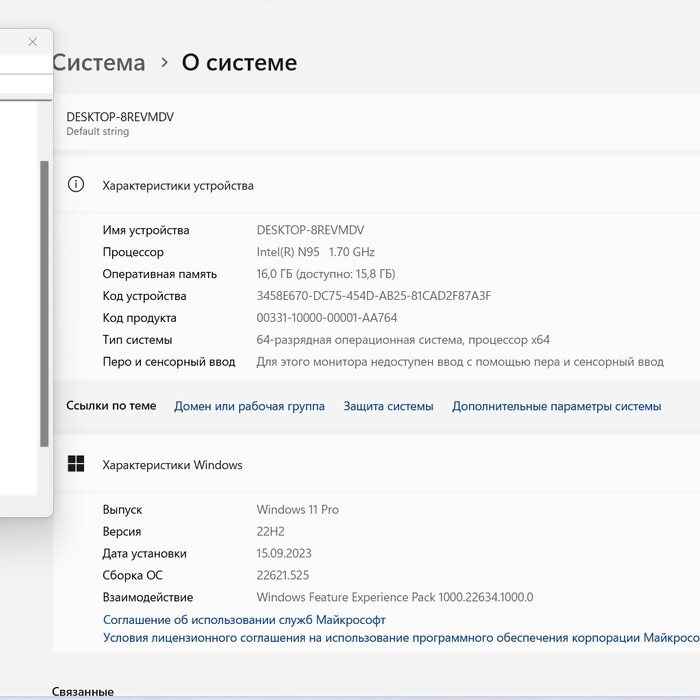The image size is (700, 700).
Task: Click the info icon beside Характеристики устройства
Action: click(x=76, y=184)
